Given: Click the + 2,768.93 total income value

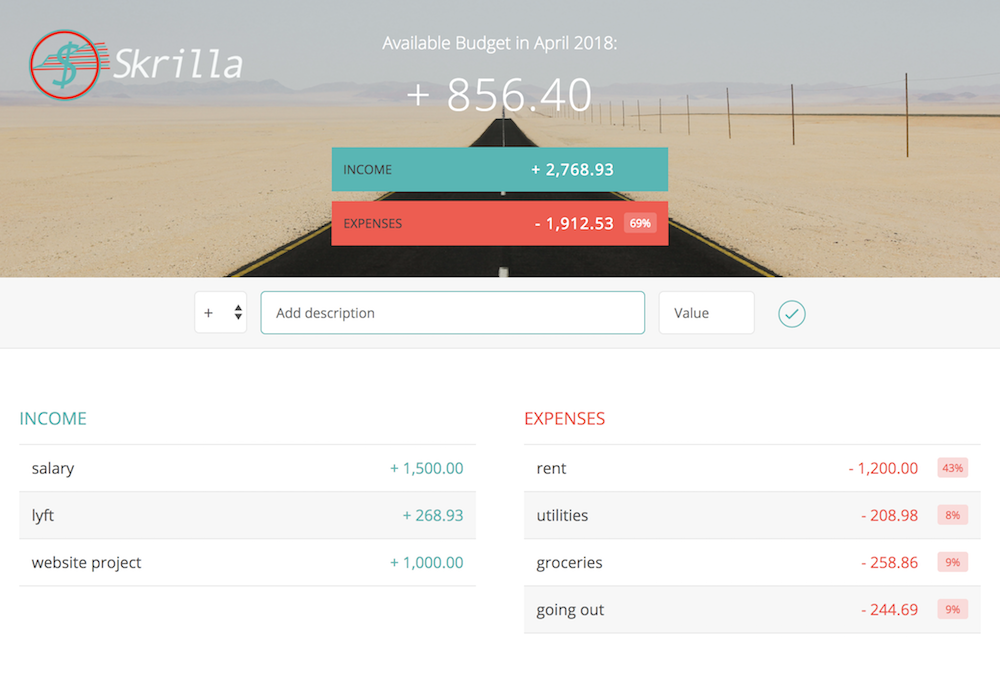Looking at the screenshot, I should click(572, 170).
